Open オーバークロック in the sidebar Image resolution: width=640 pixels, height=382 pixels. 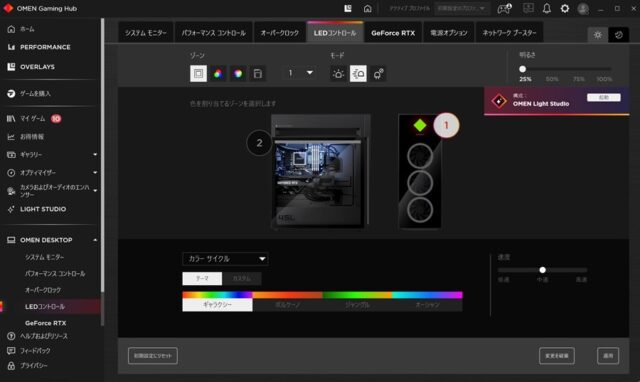point(43,290)
